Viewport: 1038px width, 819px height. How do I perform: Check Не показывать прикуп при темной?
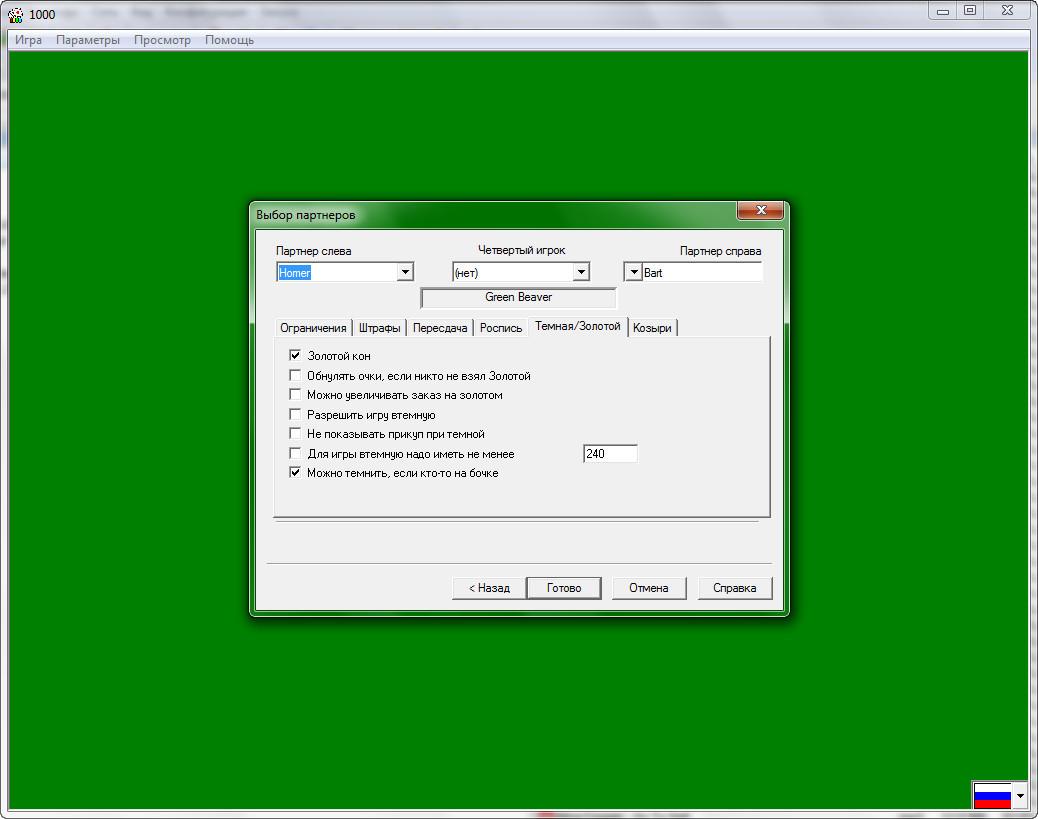pyautogui.click(x=295, y=434)
